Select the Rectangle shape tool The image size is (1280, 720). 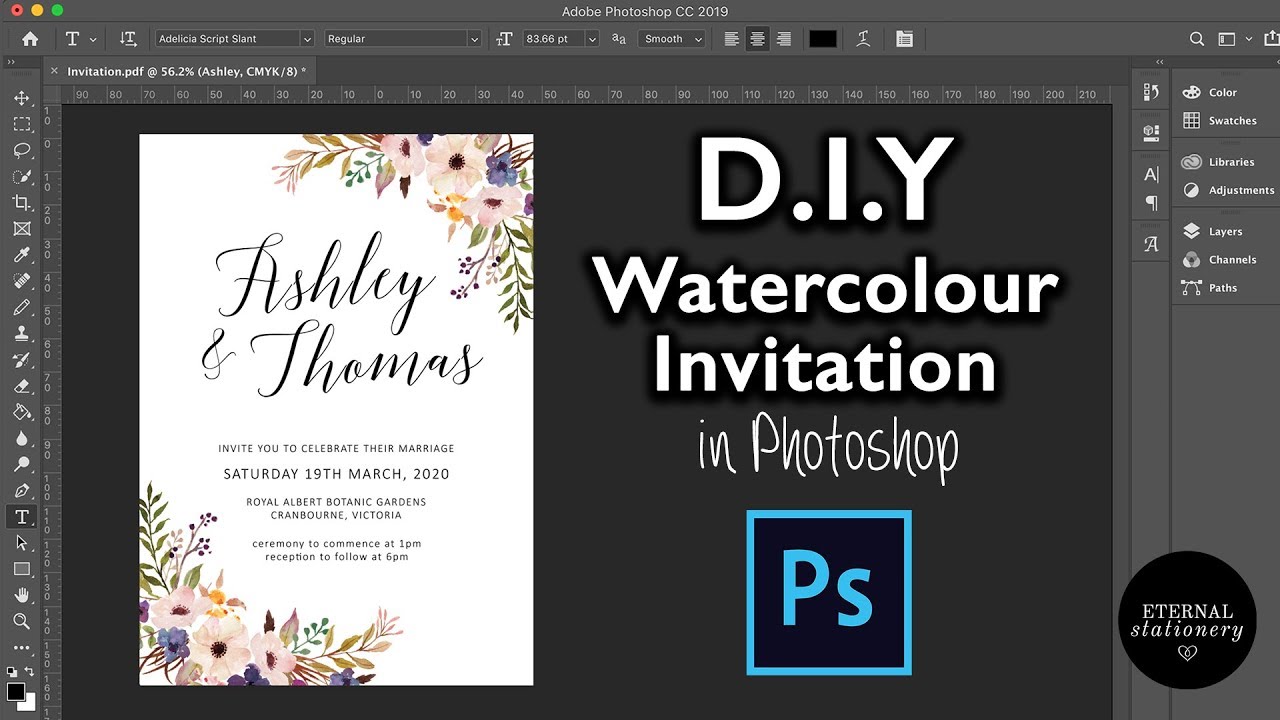point(21,569)
